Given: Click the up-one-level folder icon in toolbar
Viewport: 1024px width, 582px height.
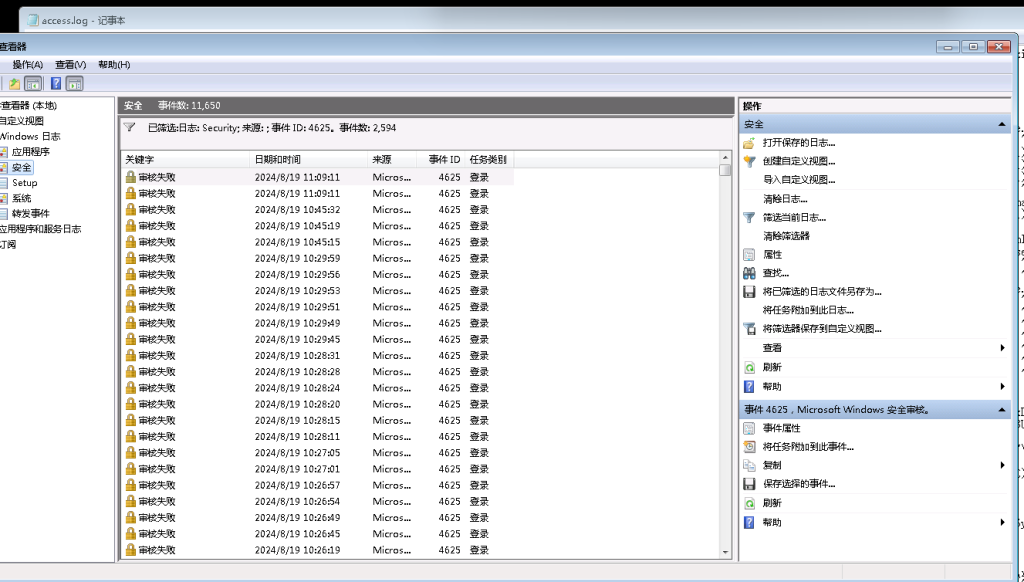Looking at the screenshot, I should 14,84.
